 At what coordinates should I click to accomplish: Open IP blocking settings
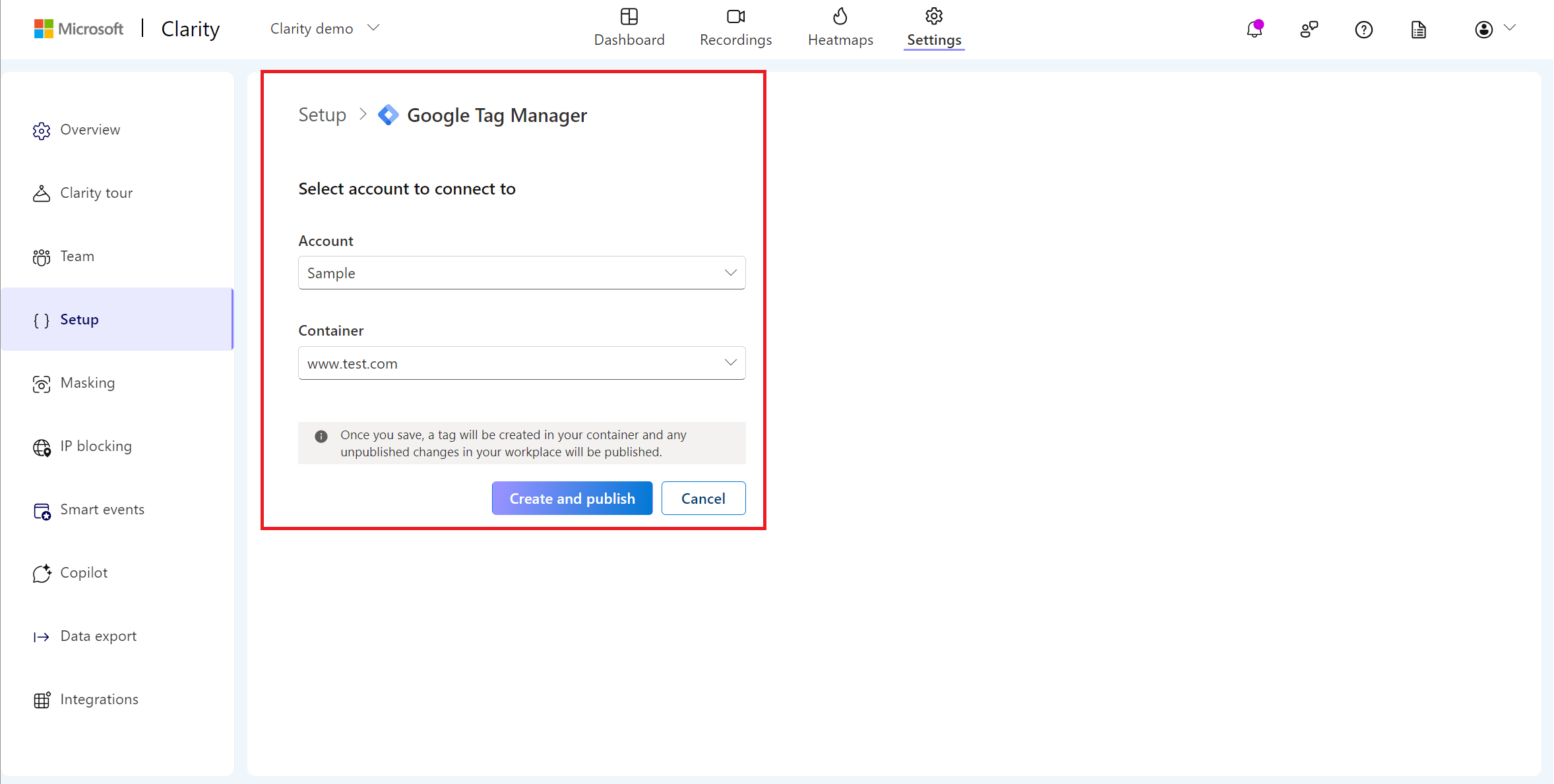click(96, 446)
